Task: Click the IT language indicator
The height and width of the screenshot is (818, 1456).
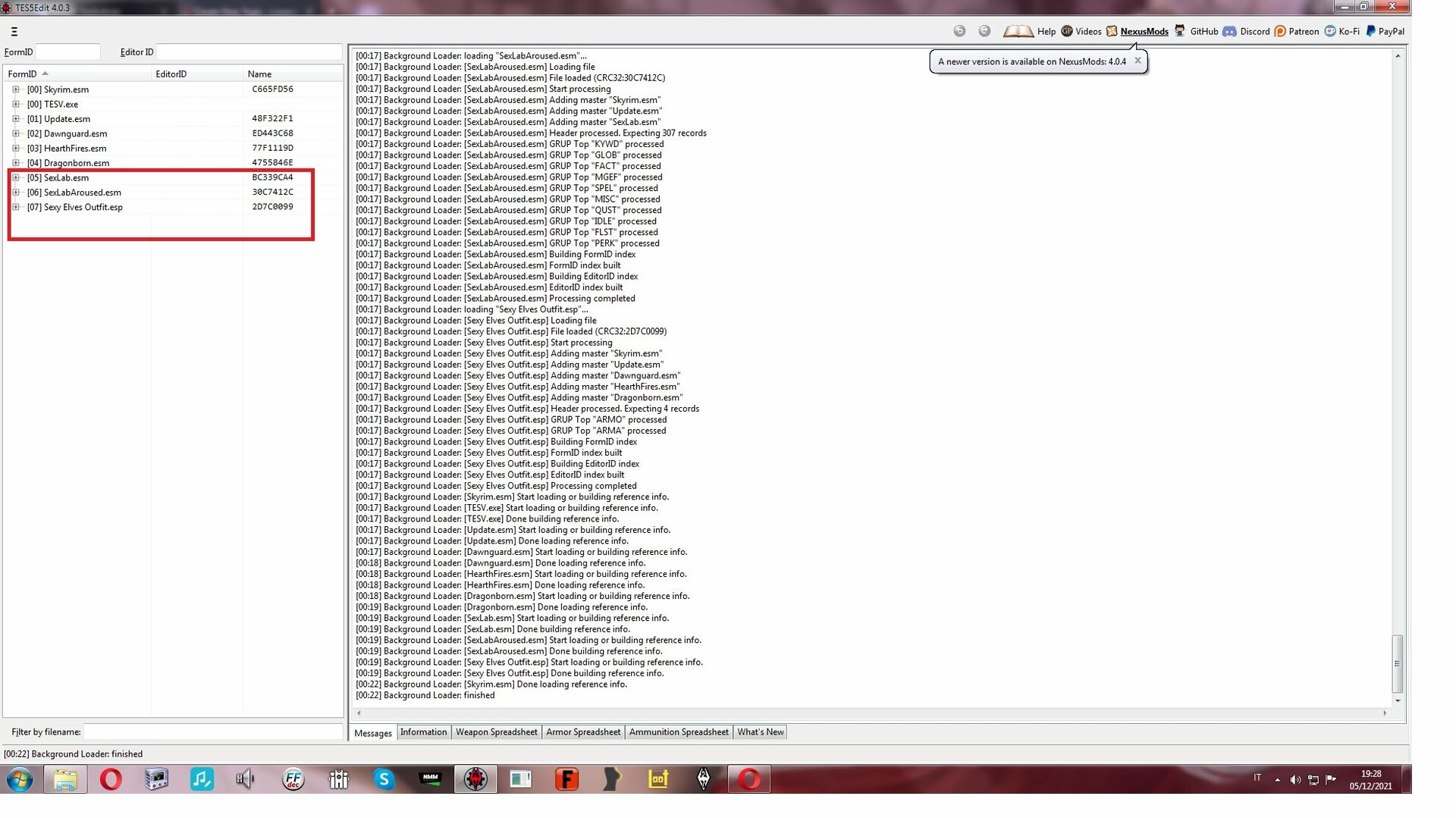Action: [1257, 778]
